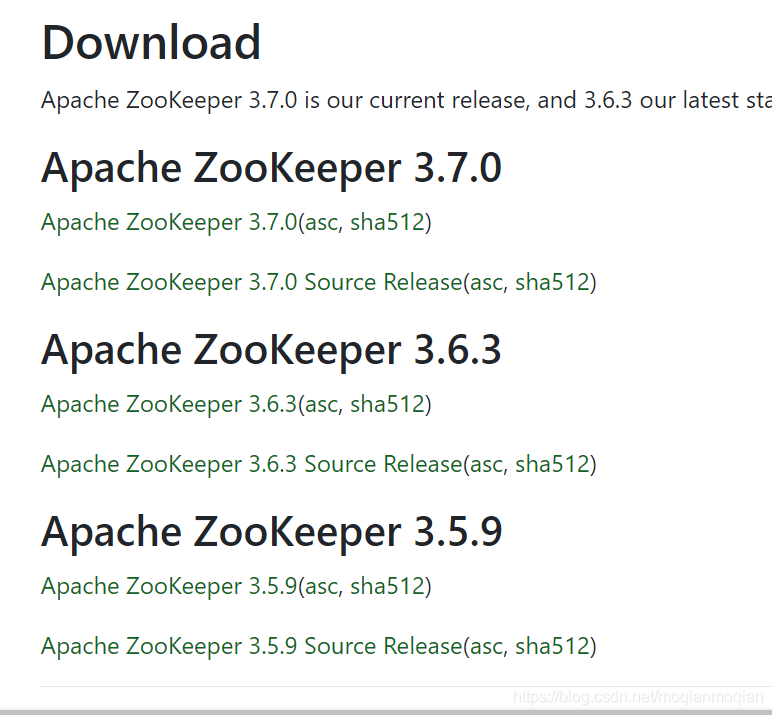
Task: Open asc link for 3.5.9 Source Release
Action: 486,646
